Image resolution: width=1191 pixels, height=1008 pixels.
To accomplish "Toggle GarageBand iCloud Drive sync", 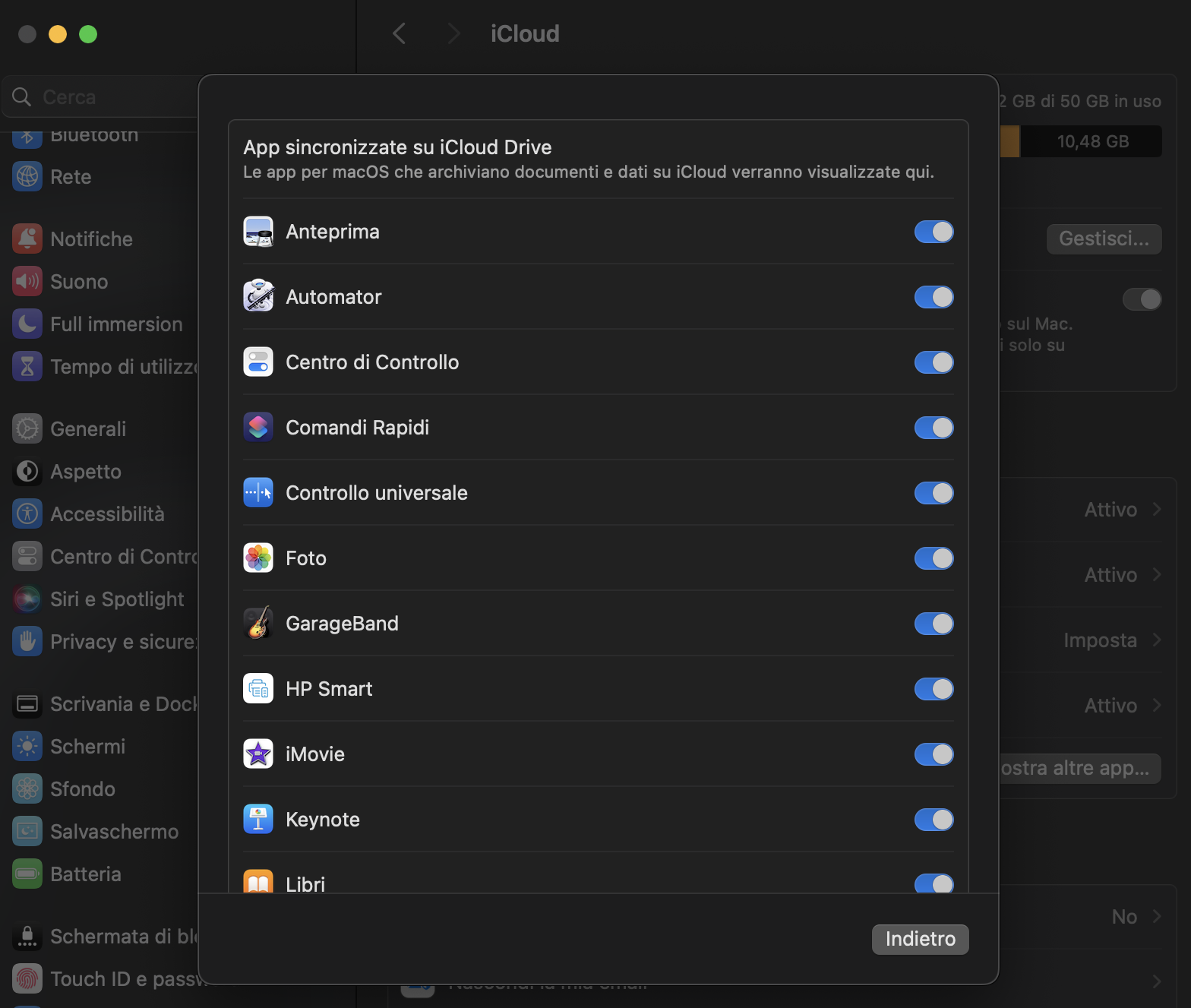I will tap(934, 624).
